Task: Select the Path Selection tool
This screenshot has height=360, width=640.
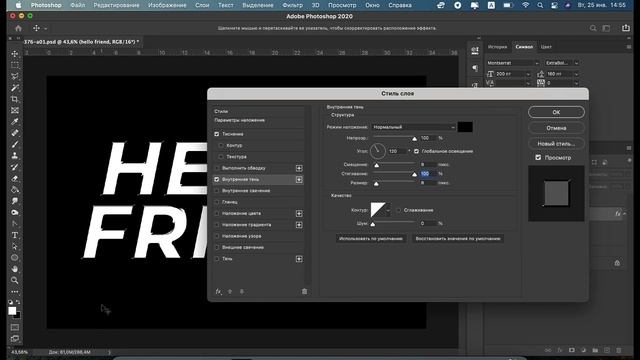Action: [15, 247]
